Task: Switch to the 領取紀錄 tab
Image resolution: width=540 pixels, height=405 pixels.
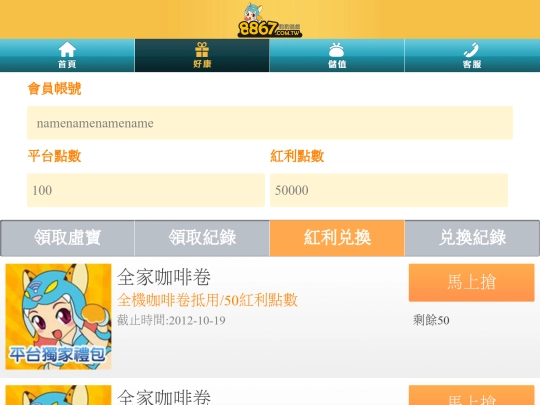Action: tap(202, 238)
